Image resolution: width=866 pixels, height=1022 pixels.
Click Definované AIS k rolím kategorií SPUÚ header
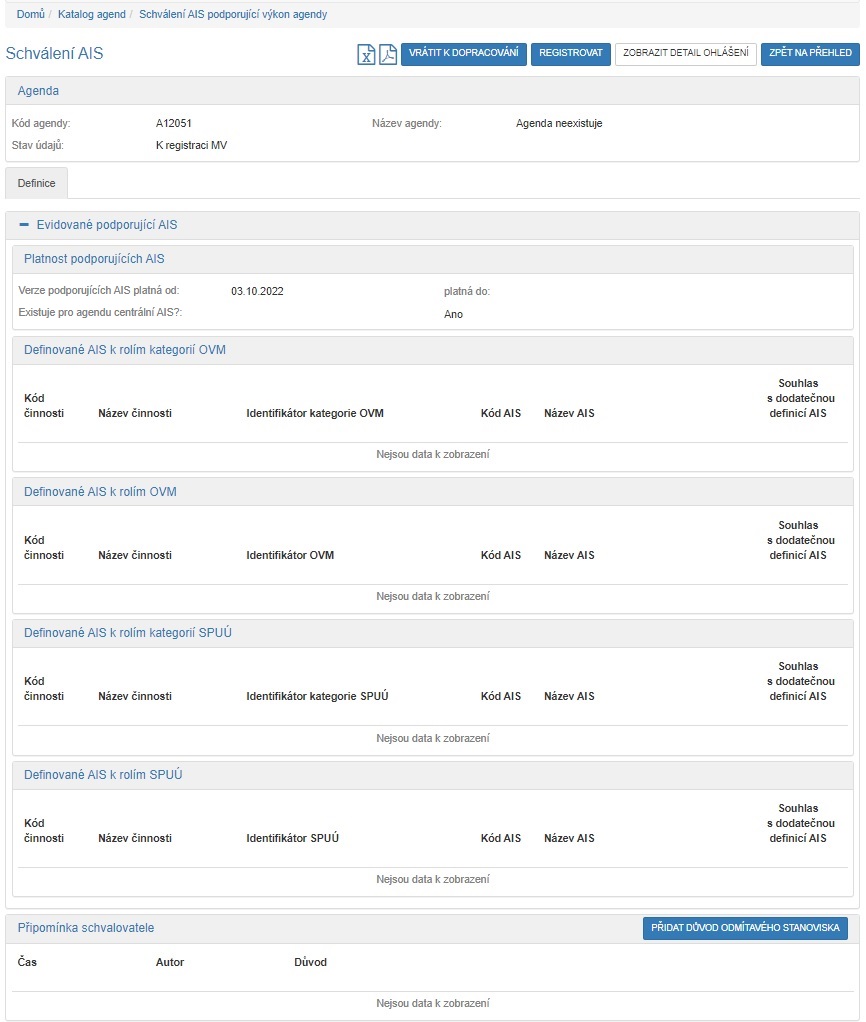point(128,633)
